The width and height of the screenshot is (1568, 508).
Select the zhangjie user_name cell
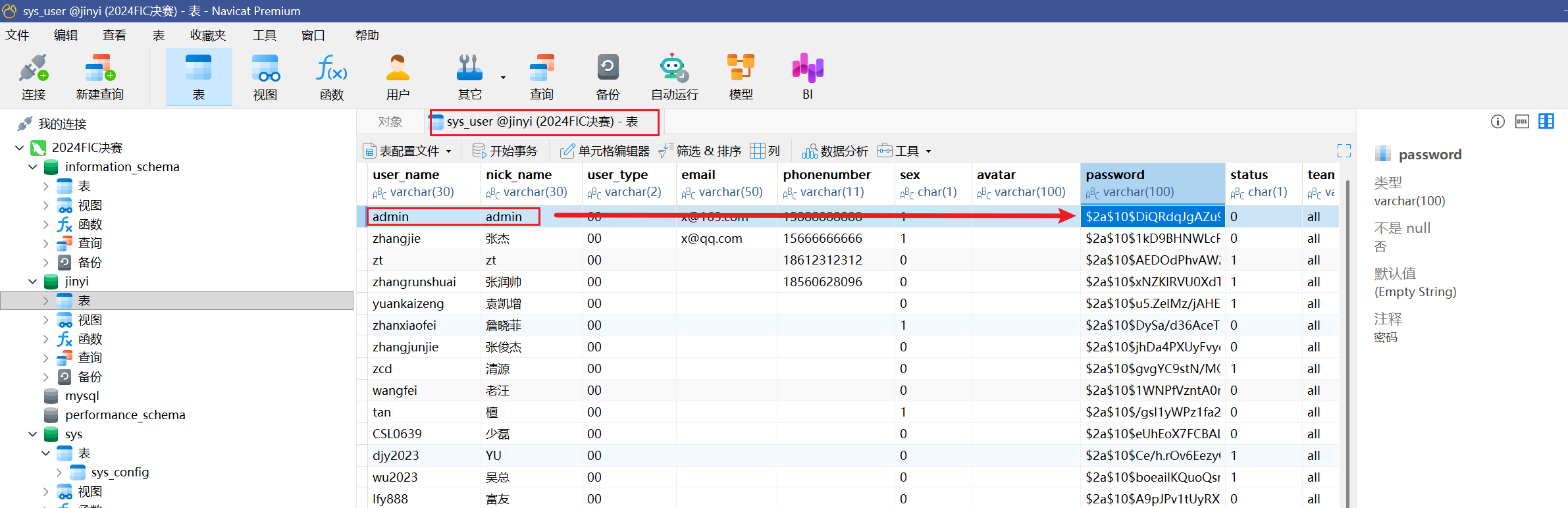[x=396, y=238]
